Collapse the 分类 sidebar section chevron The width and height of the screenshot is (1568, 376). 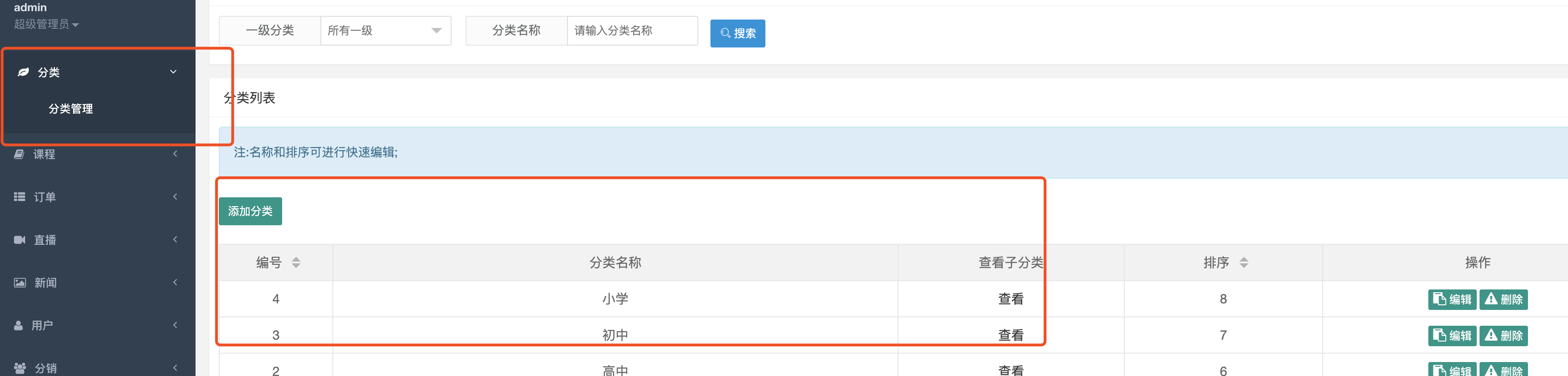174,72
